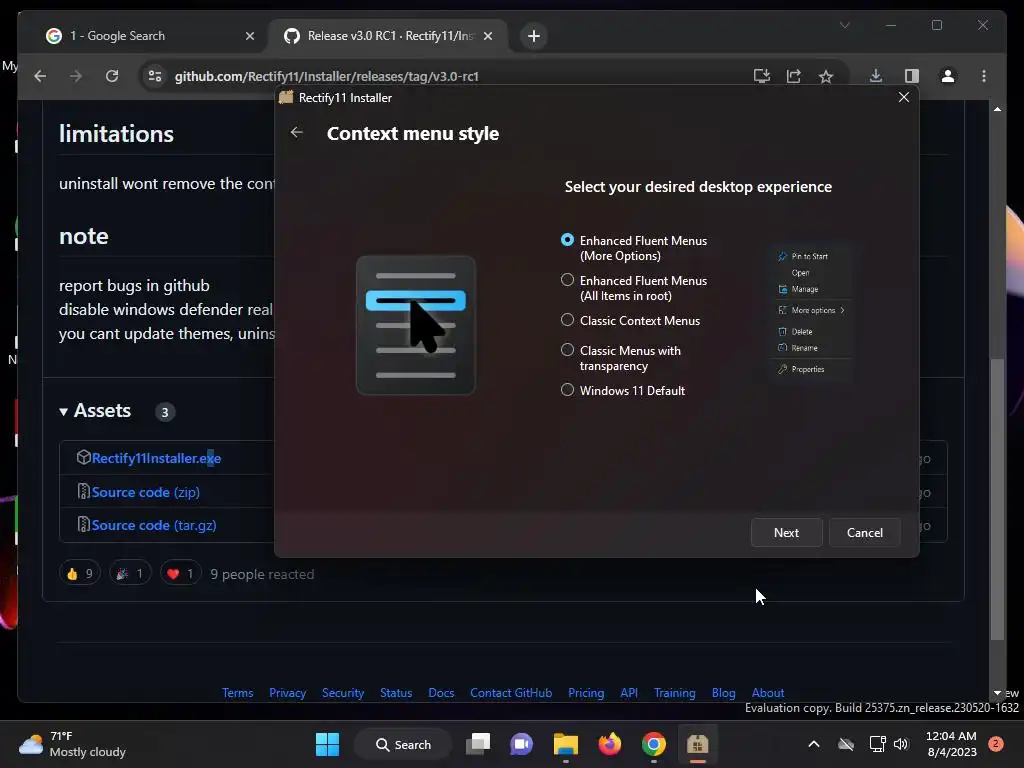This screenshot has height=768, width=1024.
Task: Click the Chrome address bar URL
Action: 327,76
